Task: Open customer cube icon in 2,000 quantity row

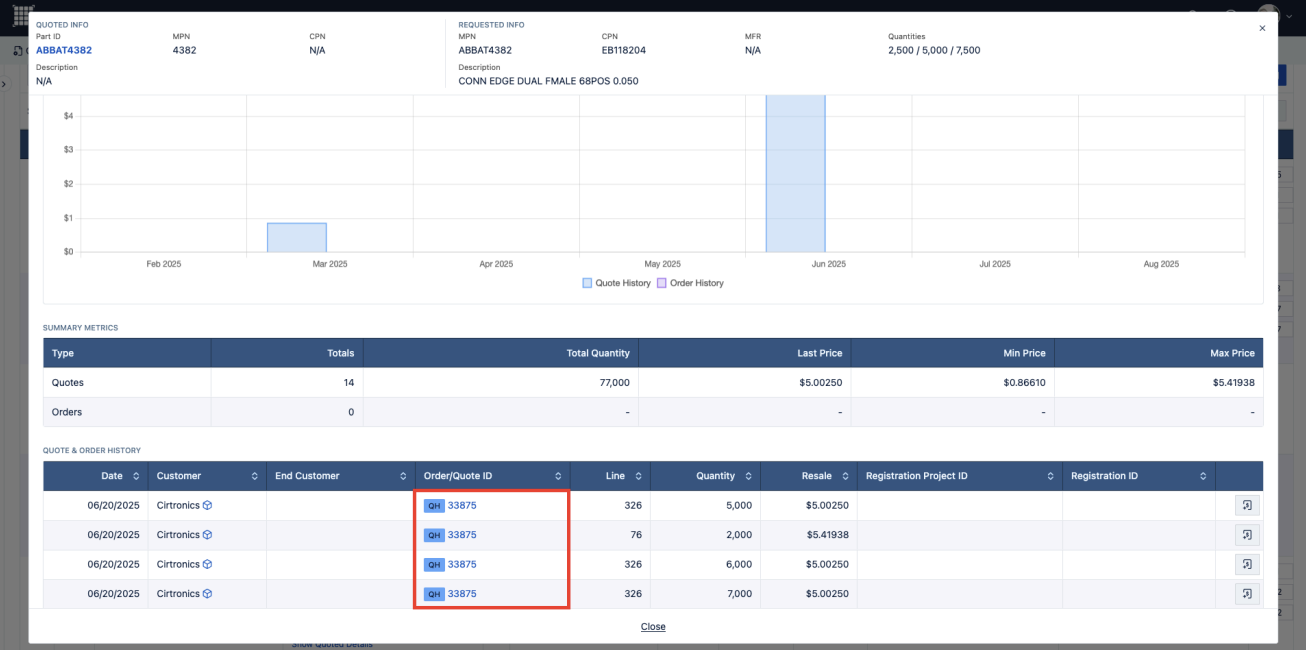Action: (x=207, y=535)
